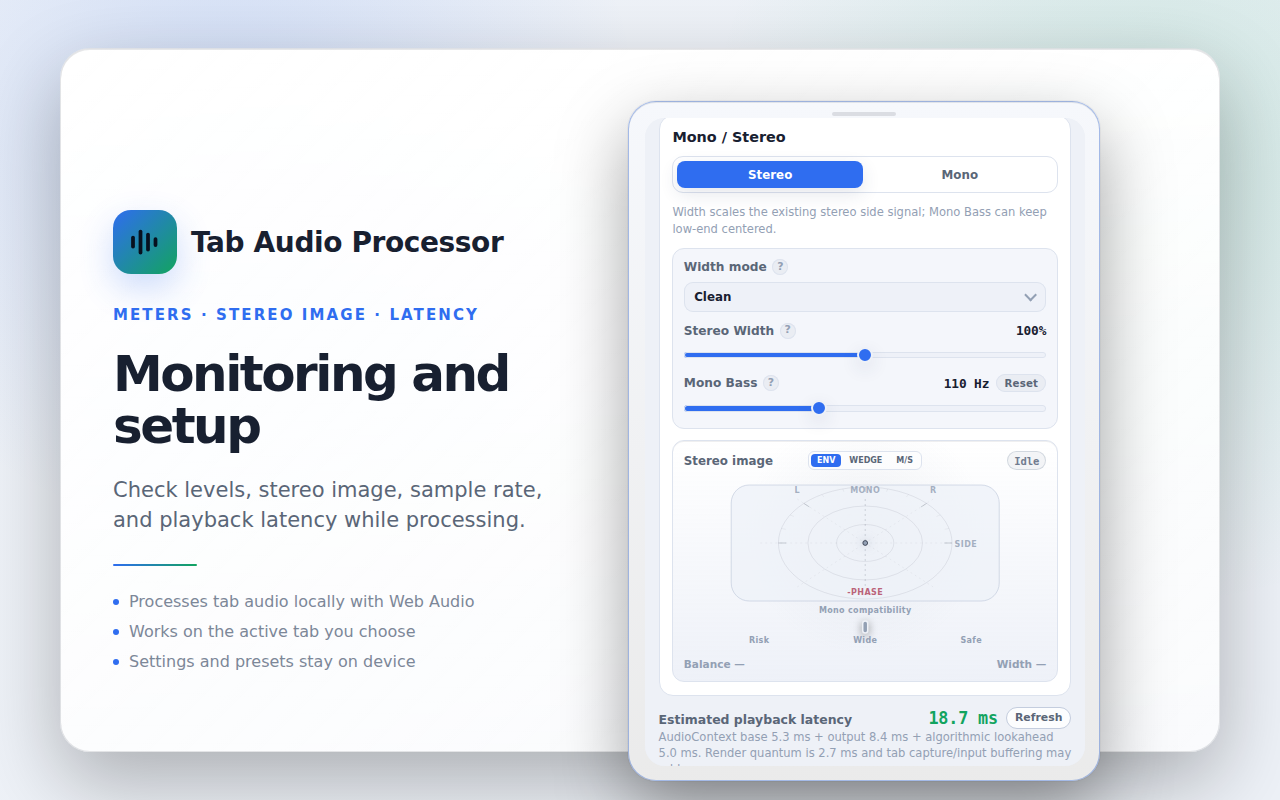Switch stereo image view to M/S

[904, 460]
